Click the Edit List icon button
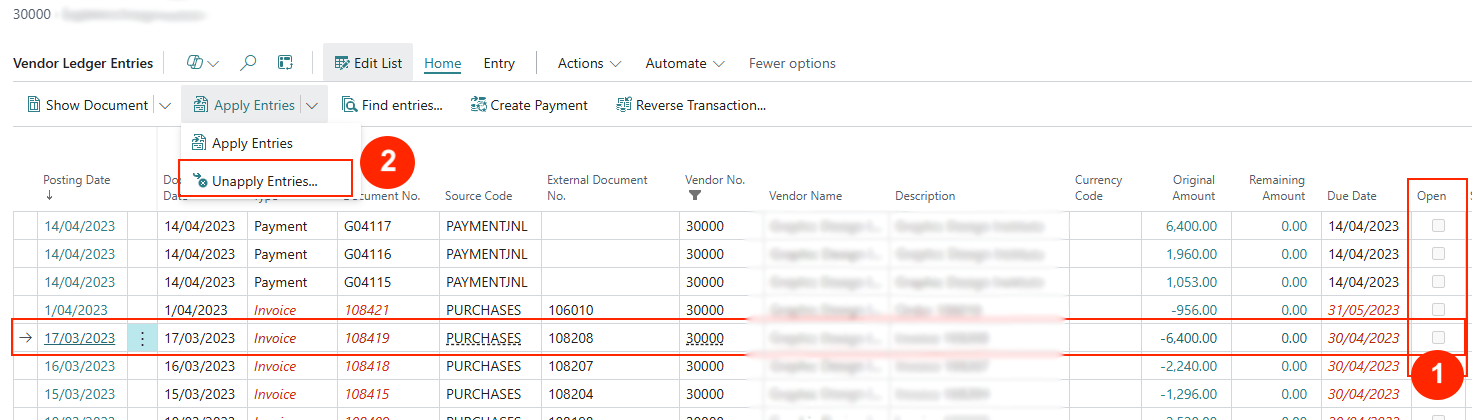 (x=341, y=63)
